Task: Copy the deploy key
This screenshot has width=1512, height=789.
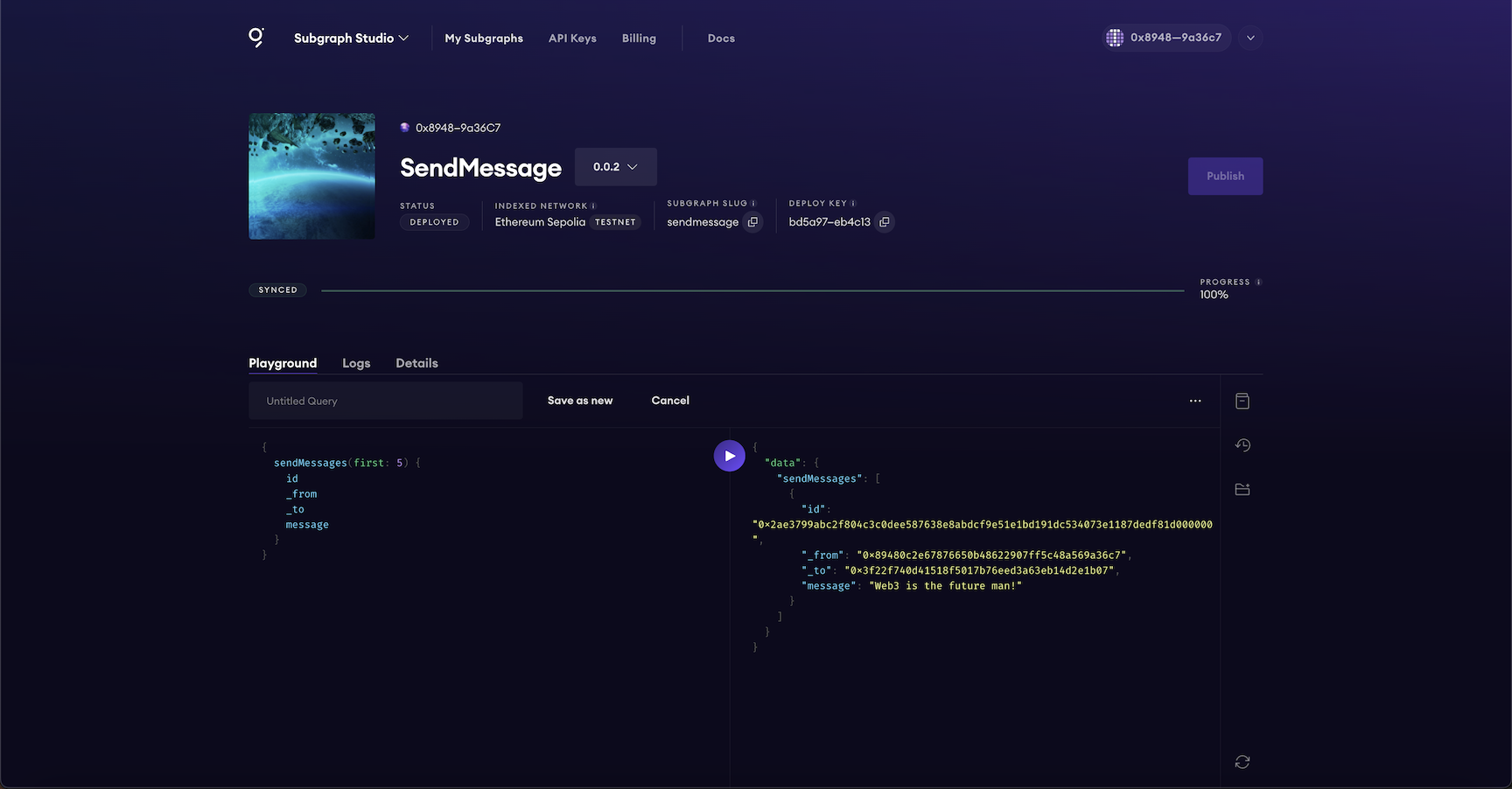Action: pos(885,222)
